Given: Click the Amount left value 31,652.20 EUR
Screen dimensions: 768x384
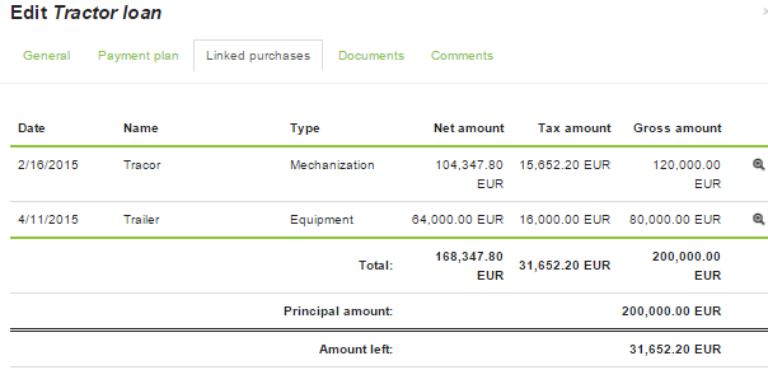Looking at the screenshot, I should point(675,349).
